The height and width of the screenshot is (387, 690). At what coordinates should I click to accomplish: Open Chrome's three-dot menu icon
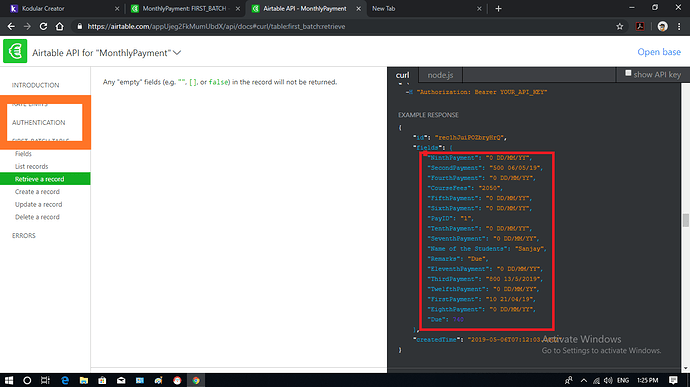click(679, 26)
